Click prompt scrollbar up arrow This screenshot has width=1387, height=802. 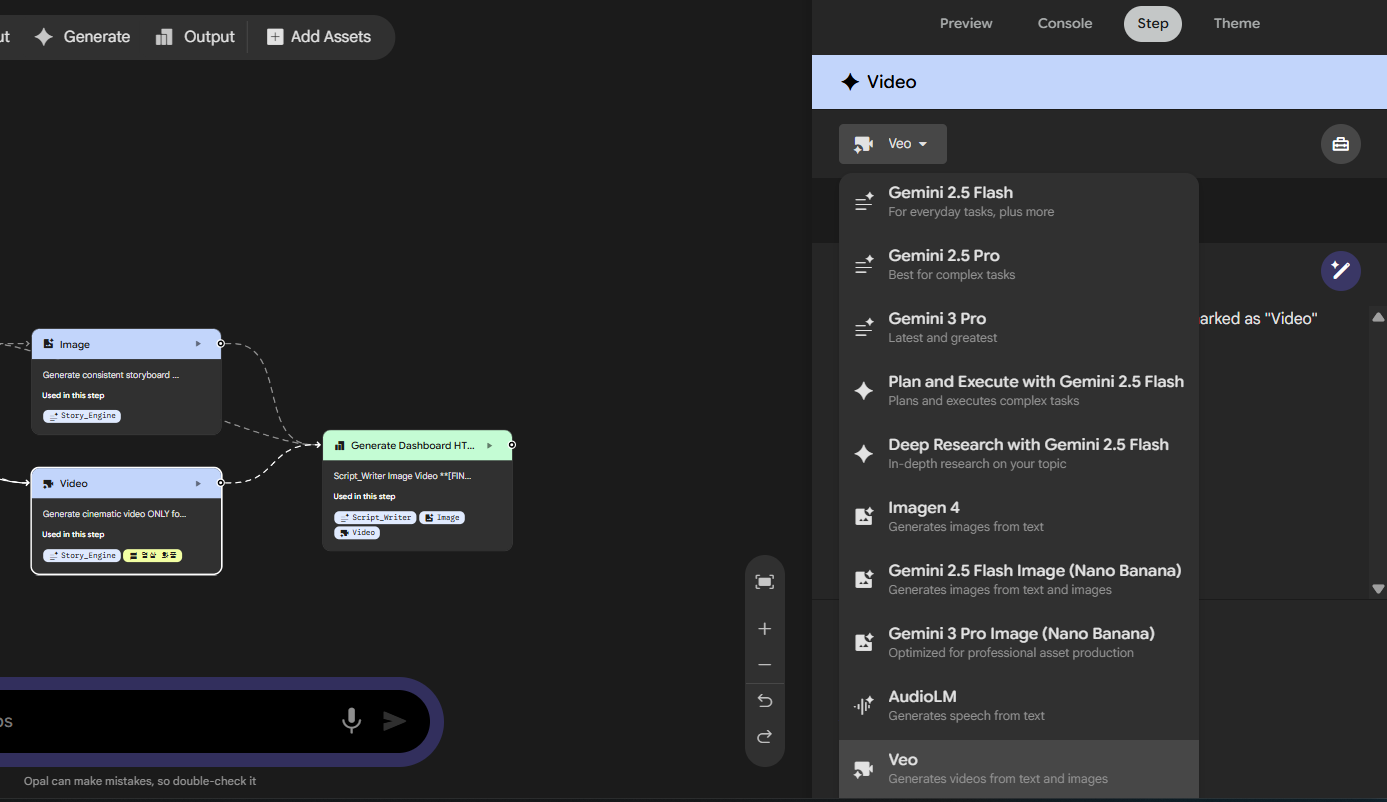1378,318
